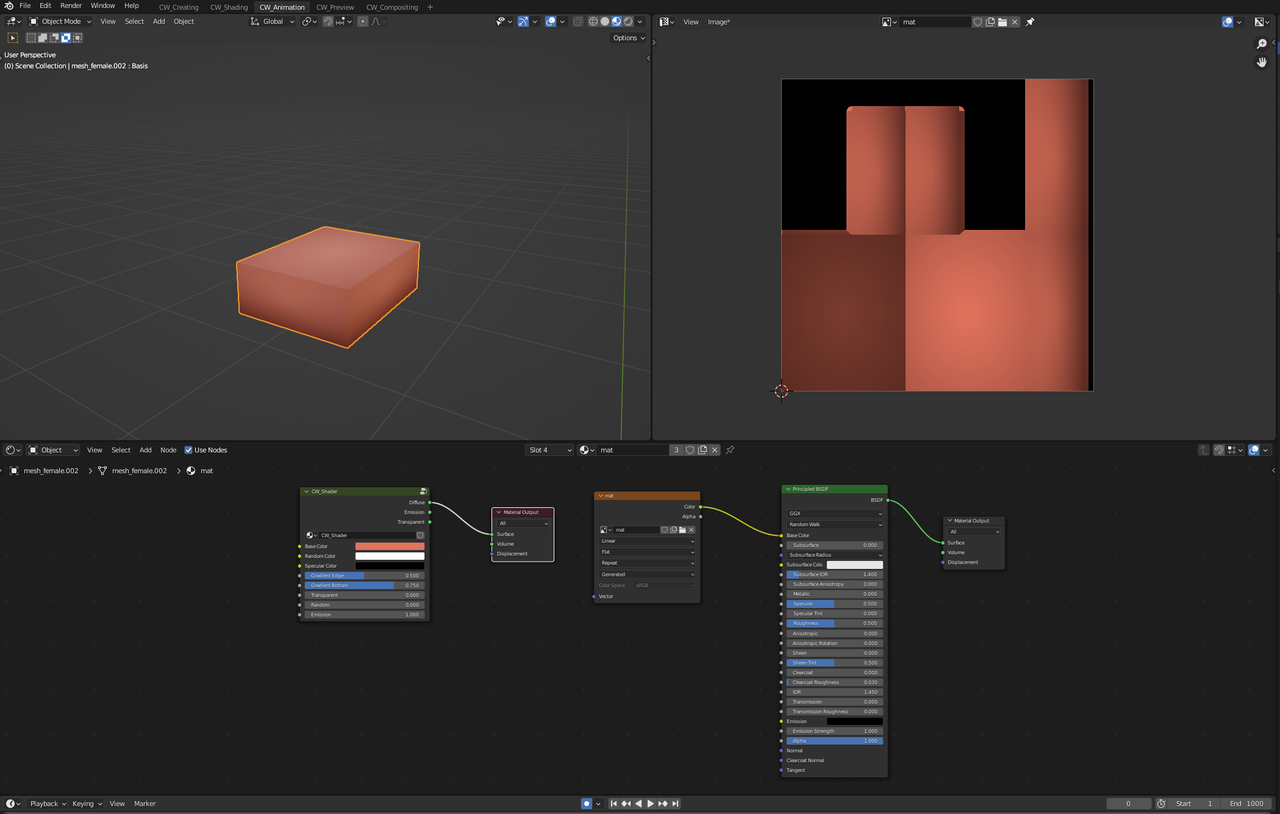Toggle the fake user shield for the mat material

tap(690, 450)
